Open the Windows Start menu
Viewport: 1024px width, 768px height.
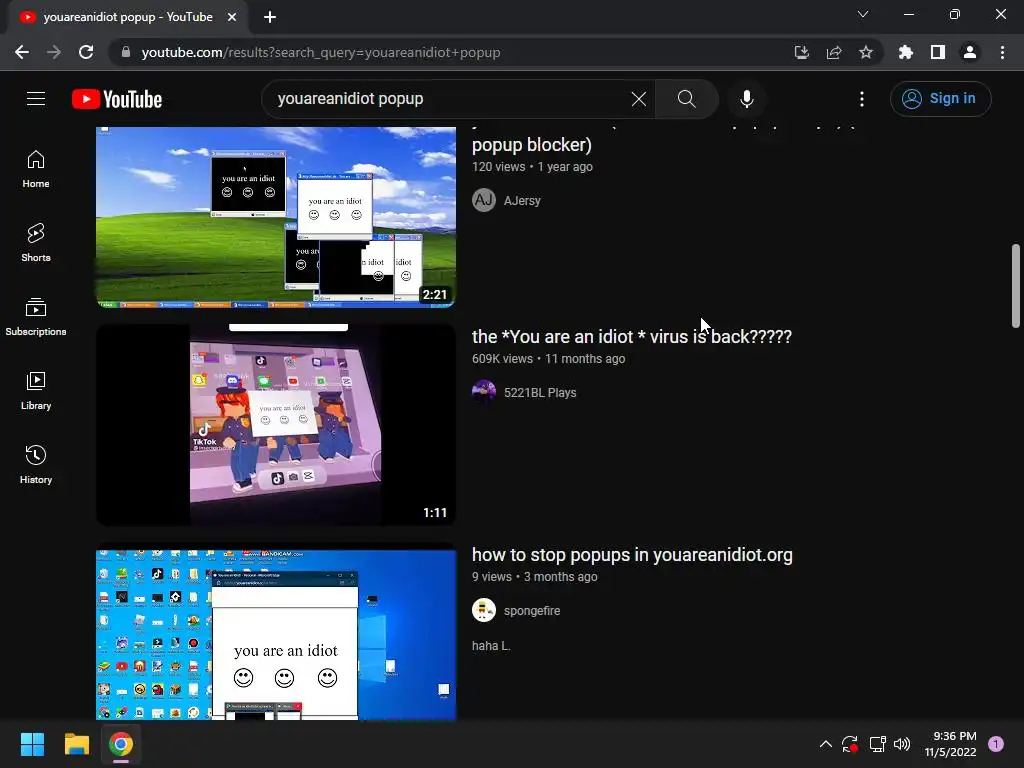click(x=32, y=744)
